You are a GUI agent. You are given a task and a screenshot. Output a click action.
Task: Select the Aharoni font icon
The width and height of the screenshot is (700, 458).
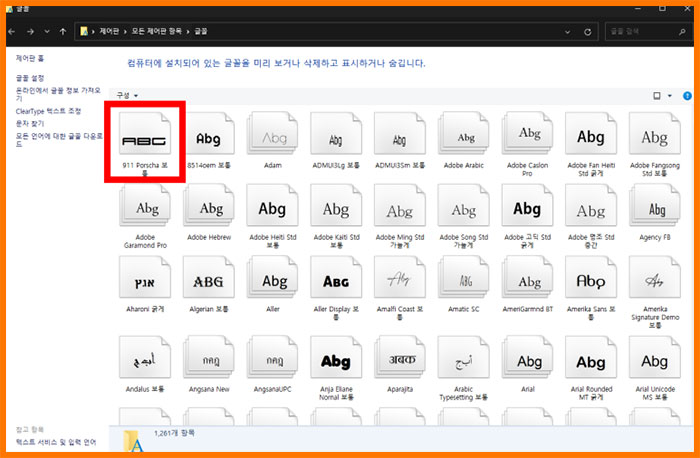[145, 278]
